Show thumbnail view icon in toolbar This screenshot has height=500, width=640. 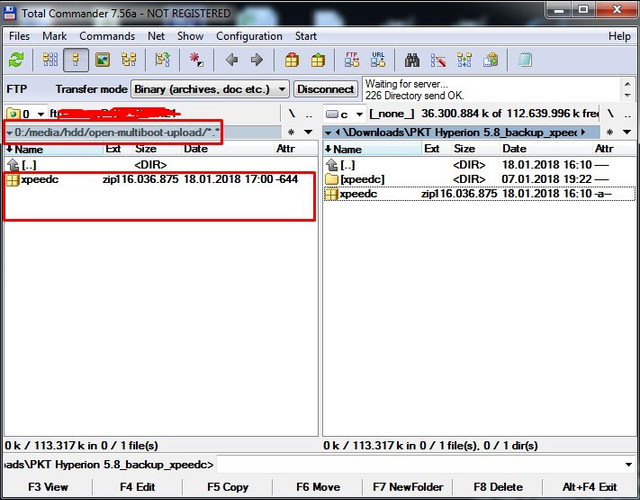(102, 60)
